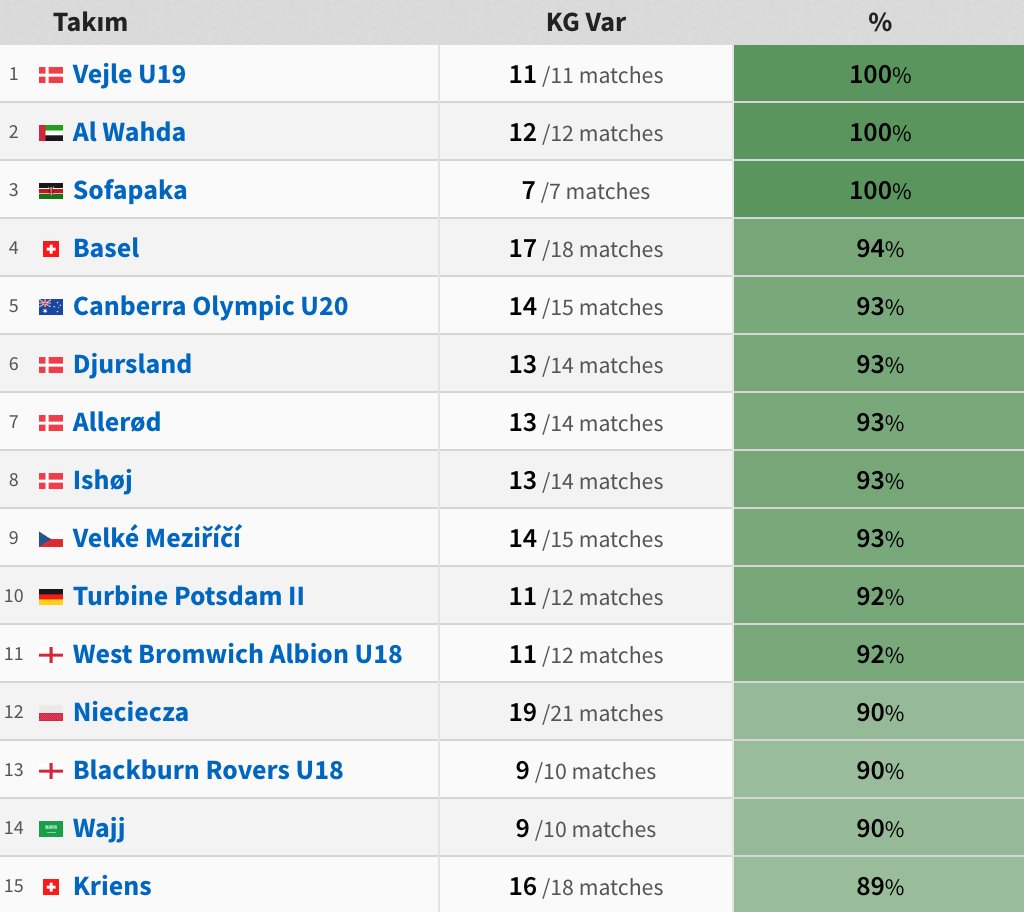Click the Saudi flag next to Wajj
Image resolution: width=1024 pixels, height=912 pixels.
pos(51,829)
